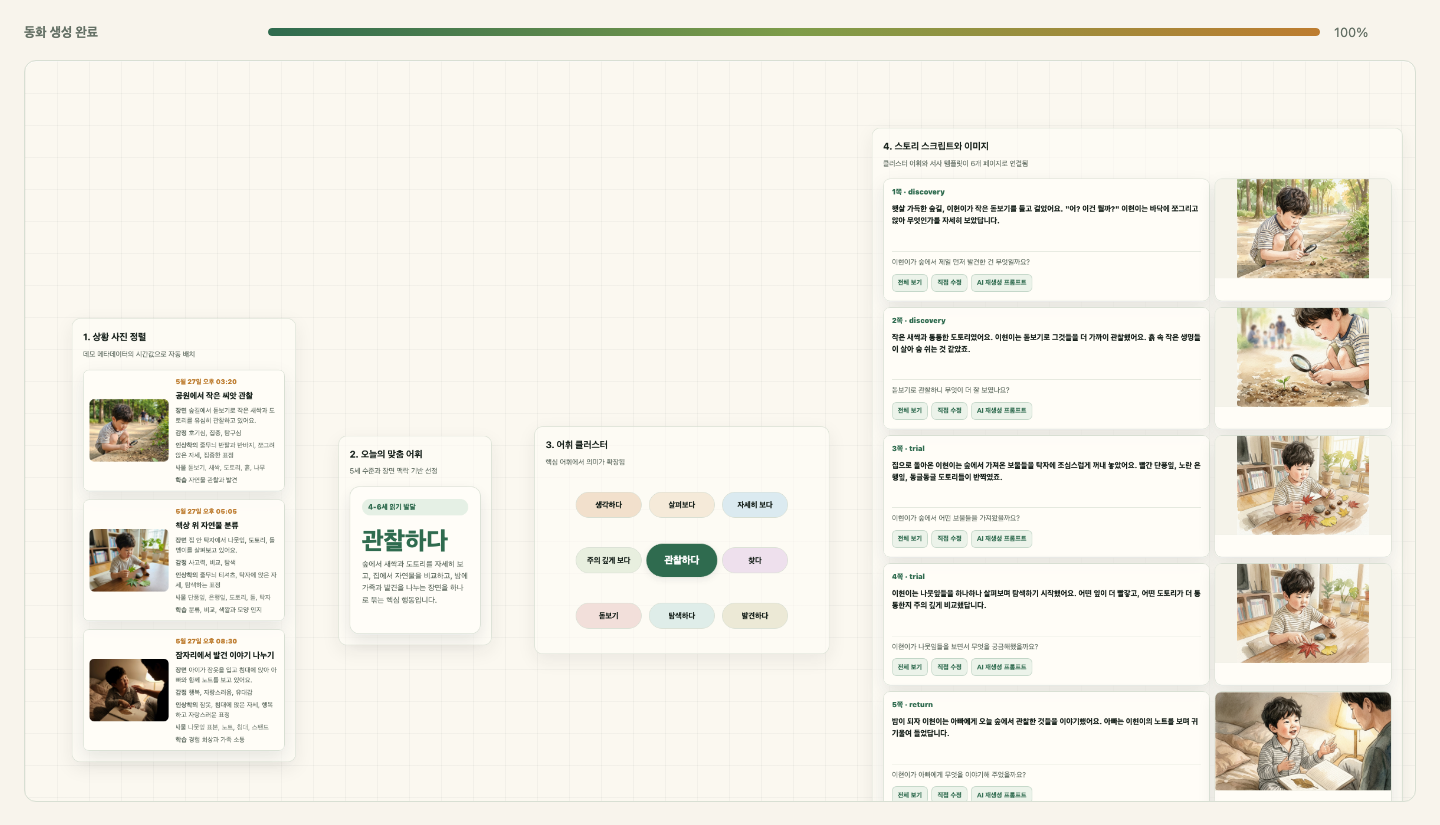1440x825 pixels.
Task: Click 직접 수정 on page 3 trial card
Action: click(949, 539)
